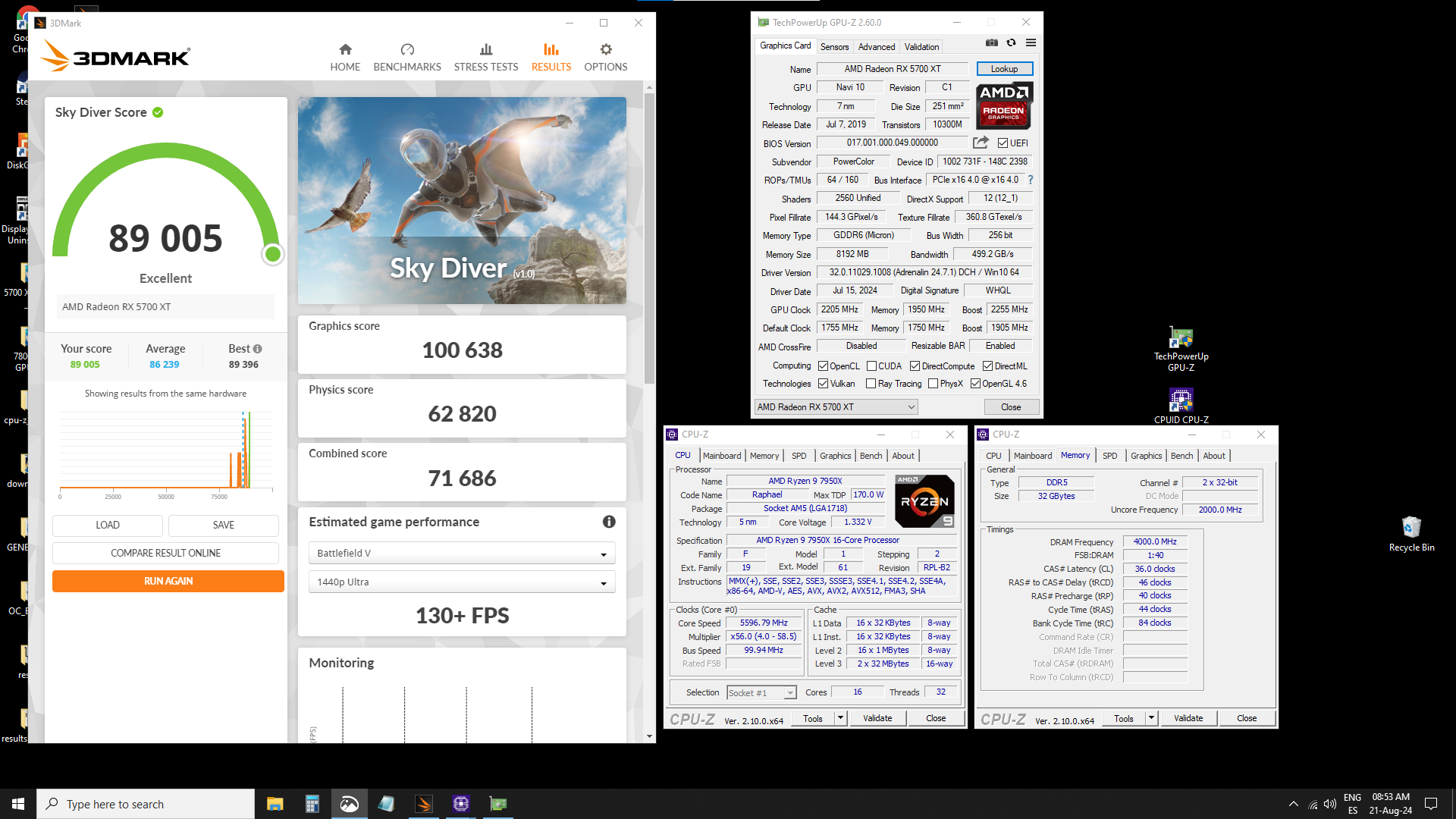Click the GPU-Z BIOS export share icon
This screenshot has height=819, width=1456.
[x=981, y=143]
